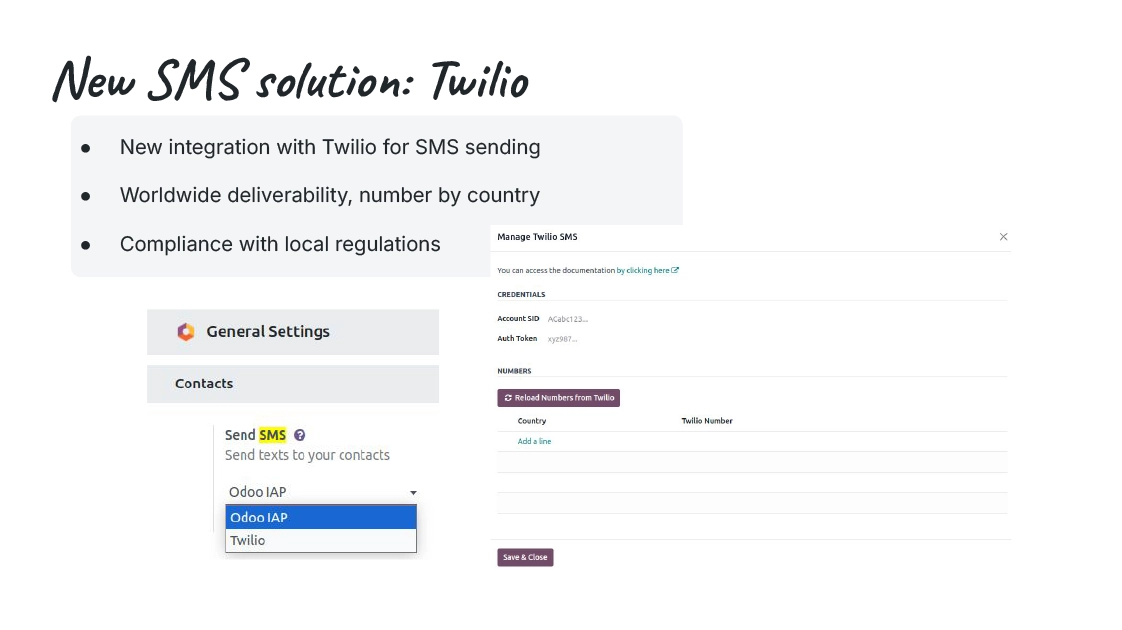Open the Odoo IAP provider combo box
Viewport: 1122px width, 630px height.
tap(321, 492)
